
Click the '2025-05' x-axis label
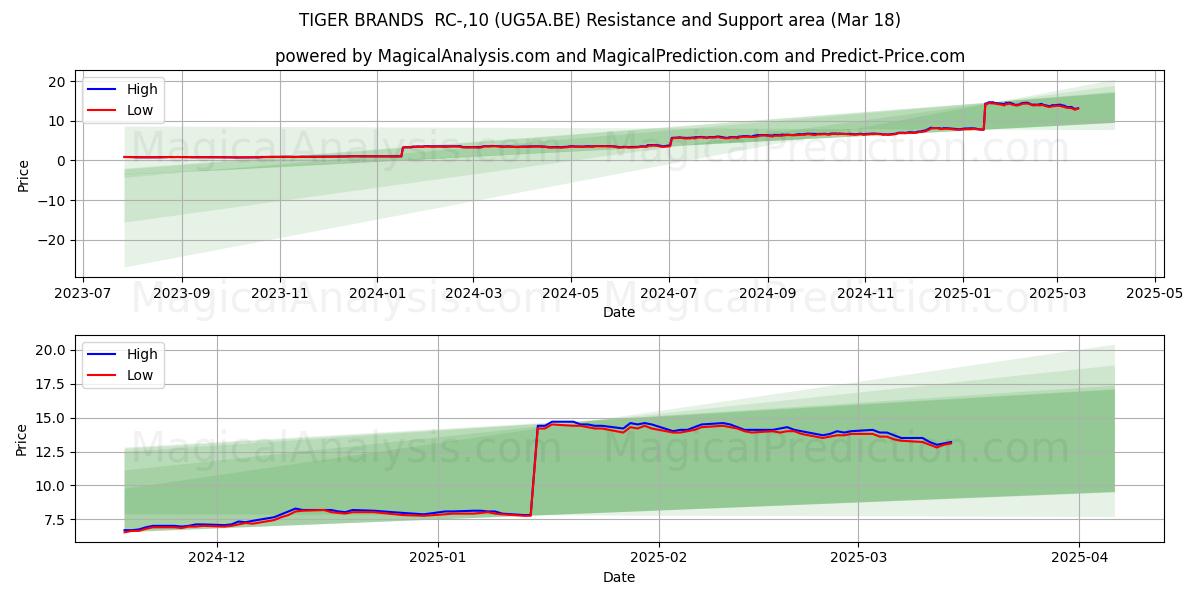click(x=1155, y=294)
